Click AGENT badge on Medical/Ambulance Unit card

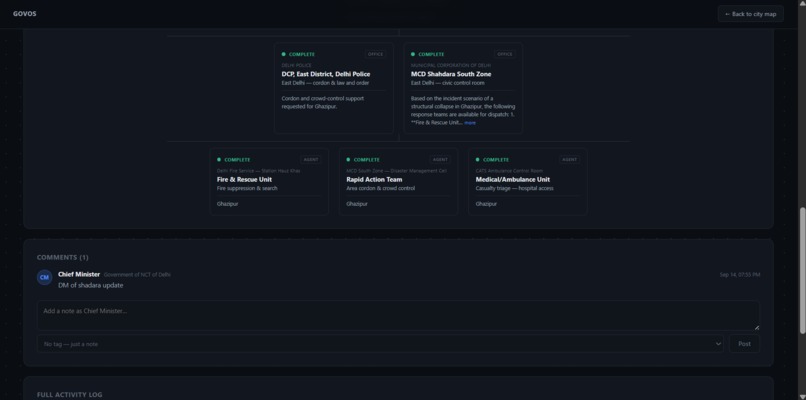(570, 159)
